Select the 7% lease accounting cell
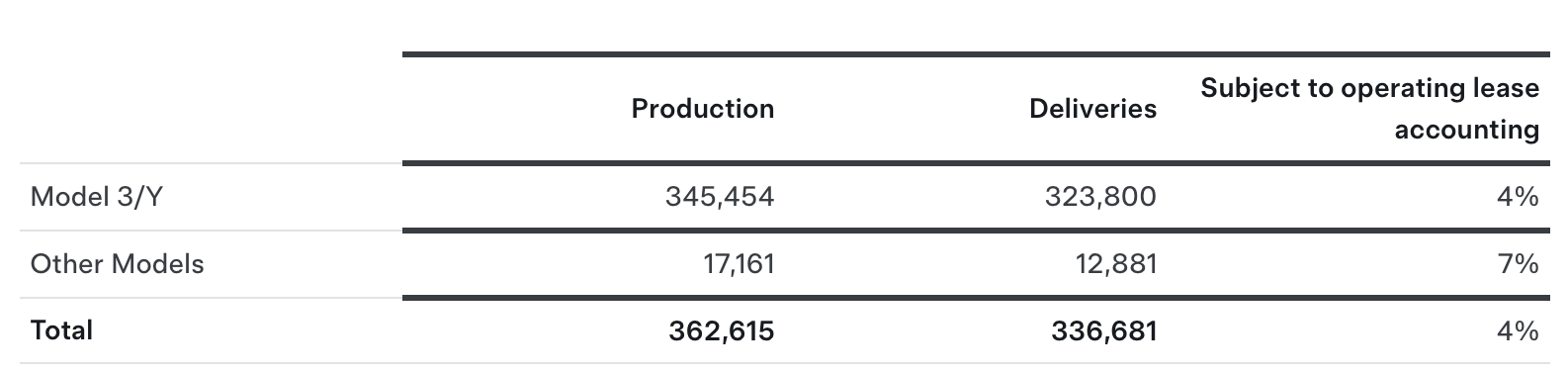1568x374 pixels. [1518, 264]
